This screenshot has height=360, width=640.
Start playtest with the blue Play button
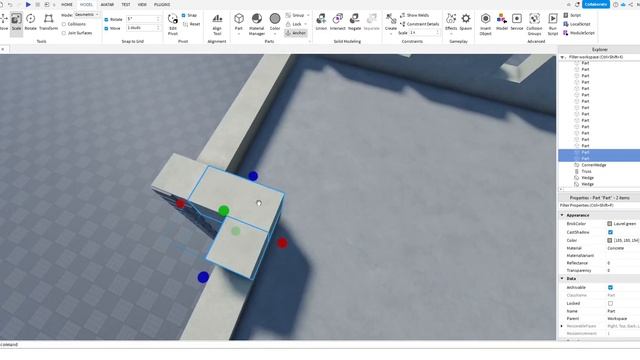click(x=28, y=4)
